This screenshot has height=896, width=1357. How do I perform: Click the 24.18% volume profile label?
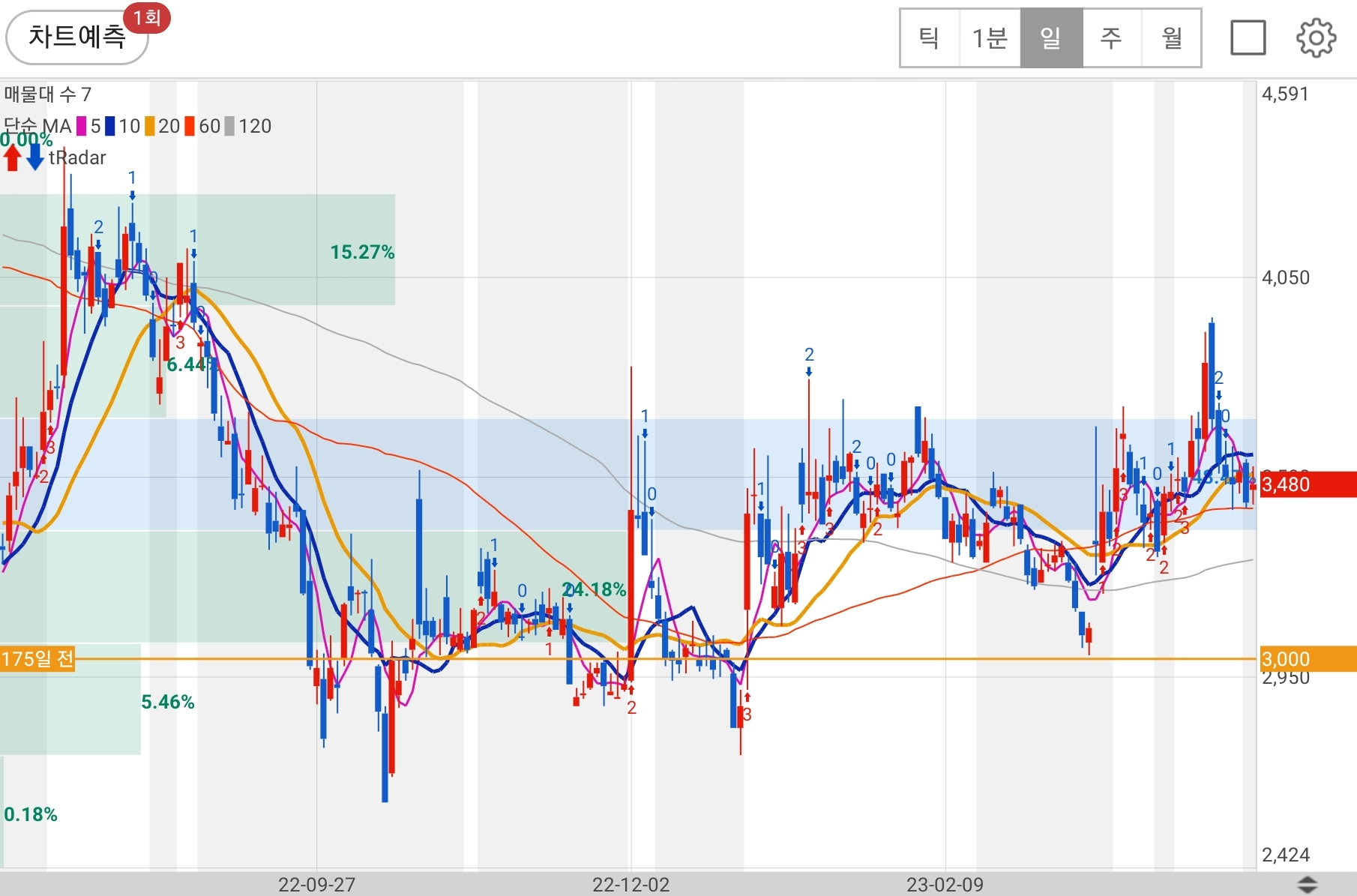pyautogui.click(x=594, y=589)
